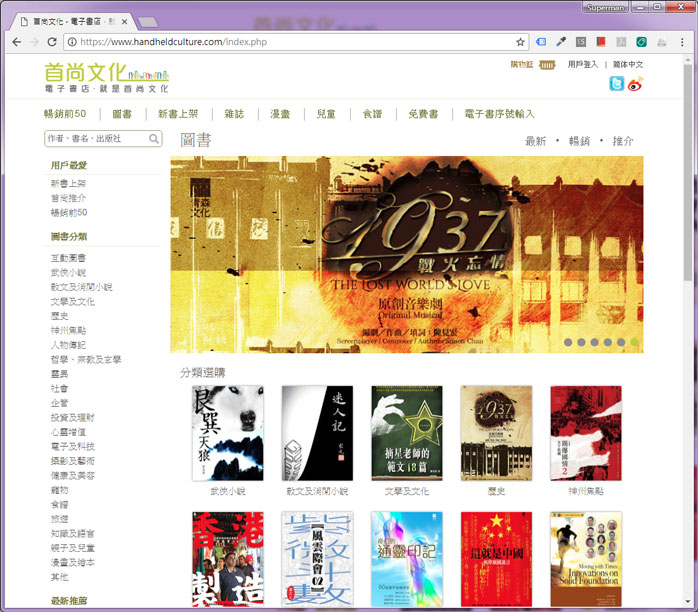Open the 摘星老師的範文18篇 cover
Viewport: 698px width, 612px height.
coord(407,433)
